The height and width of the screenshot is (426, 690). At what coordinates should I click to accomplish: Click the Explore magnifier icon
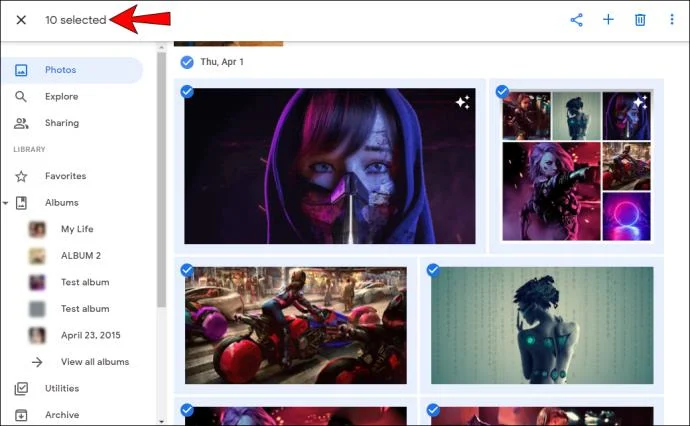21,96
